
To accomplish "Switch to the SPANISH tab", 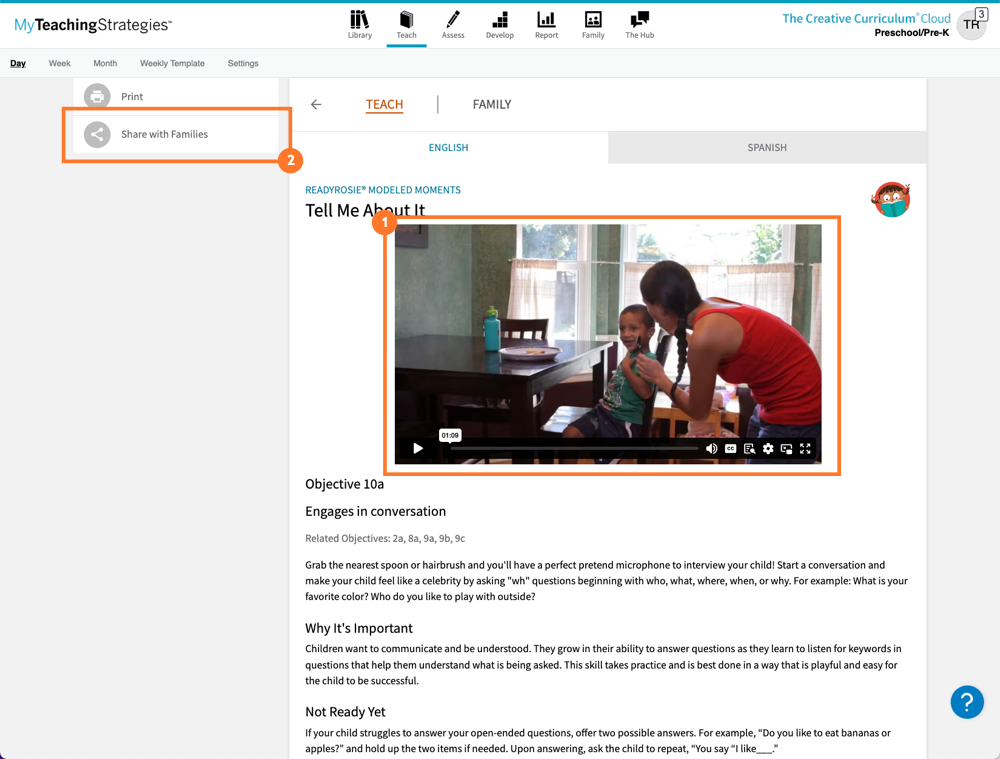I will tap(767, 147).
